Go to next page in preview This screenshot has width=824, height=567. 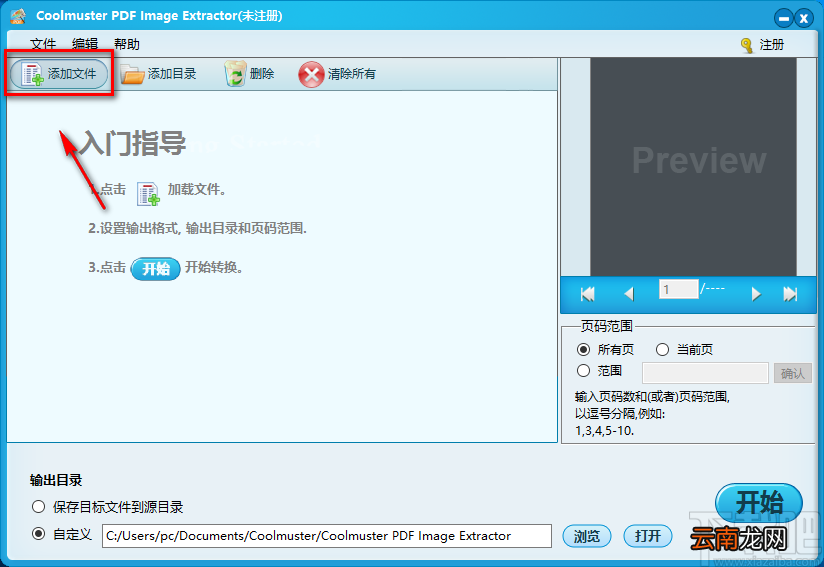pyautogui.click(x=756, y=294)
